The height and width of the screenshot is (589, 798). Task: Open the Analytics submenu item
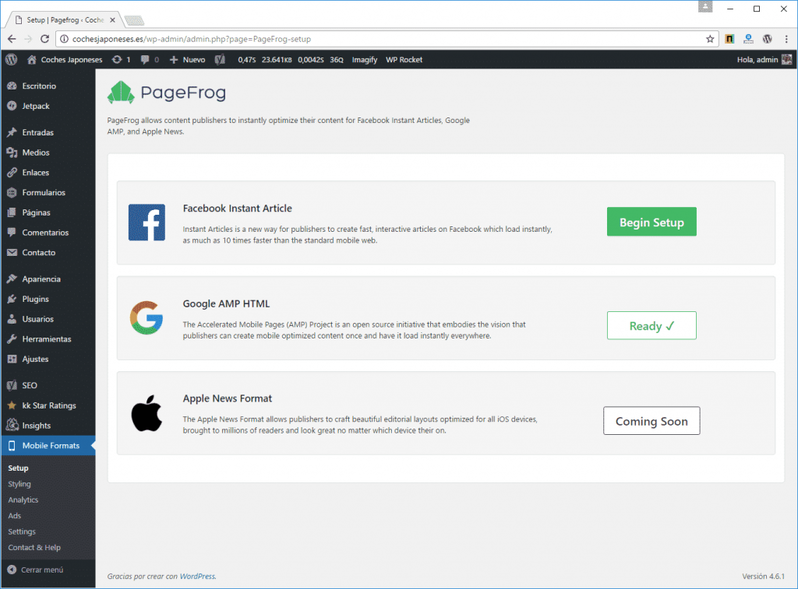[23, 500]
